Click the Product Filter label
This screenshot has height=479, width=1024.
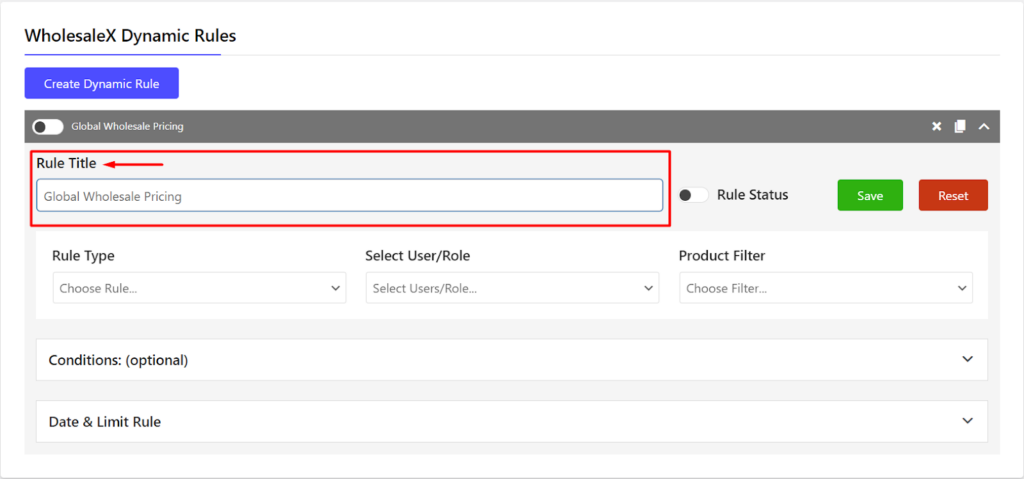click(x=722, y=256)
